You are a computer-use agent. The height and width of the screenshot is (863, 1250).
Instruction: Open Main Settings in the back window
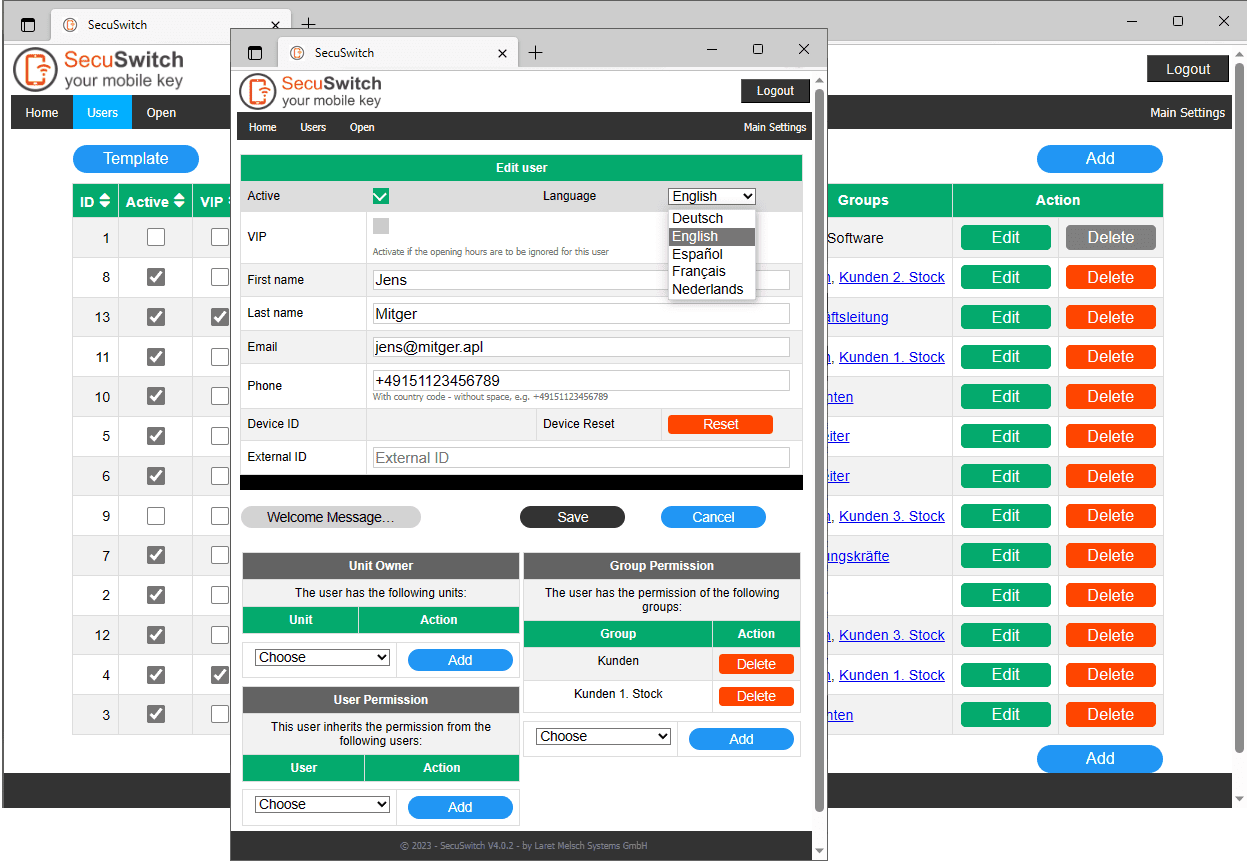point(1187,113)
